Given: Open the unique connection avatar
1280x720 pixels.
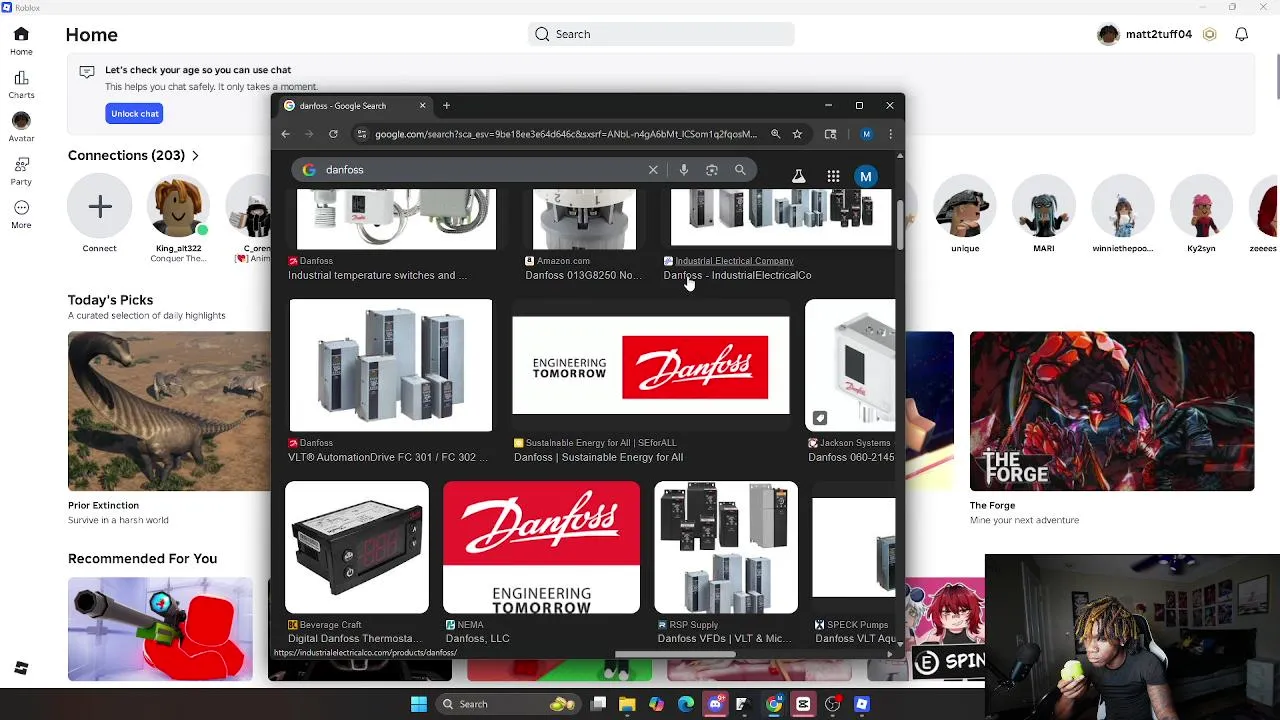Looking at the screenshot, I should (965, 207).
